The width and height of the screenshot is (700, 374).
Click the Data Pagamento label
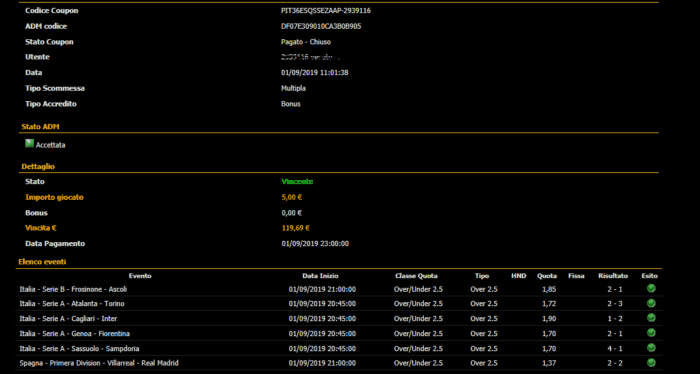(x=55, y=244)
